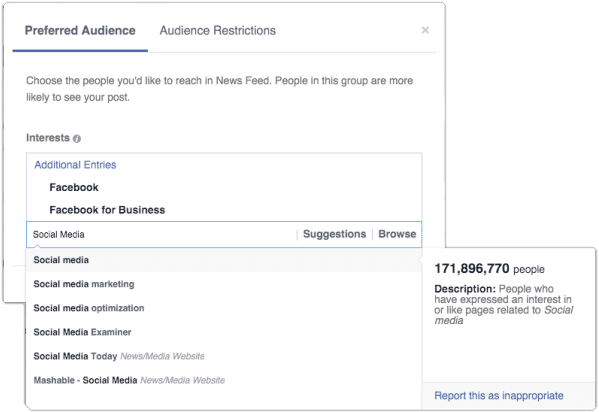Select 'Social Media Examiner' suggestion
Image resolution: width=599 pixels, height=412 pixels.
(x=224, y=332)
